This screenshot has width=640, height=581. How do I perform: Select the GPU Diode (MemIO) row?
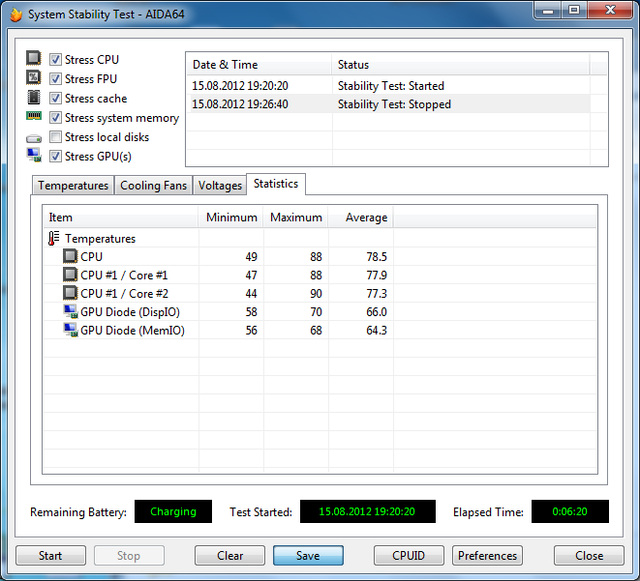(132, 331)
